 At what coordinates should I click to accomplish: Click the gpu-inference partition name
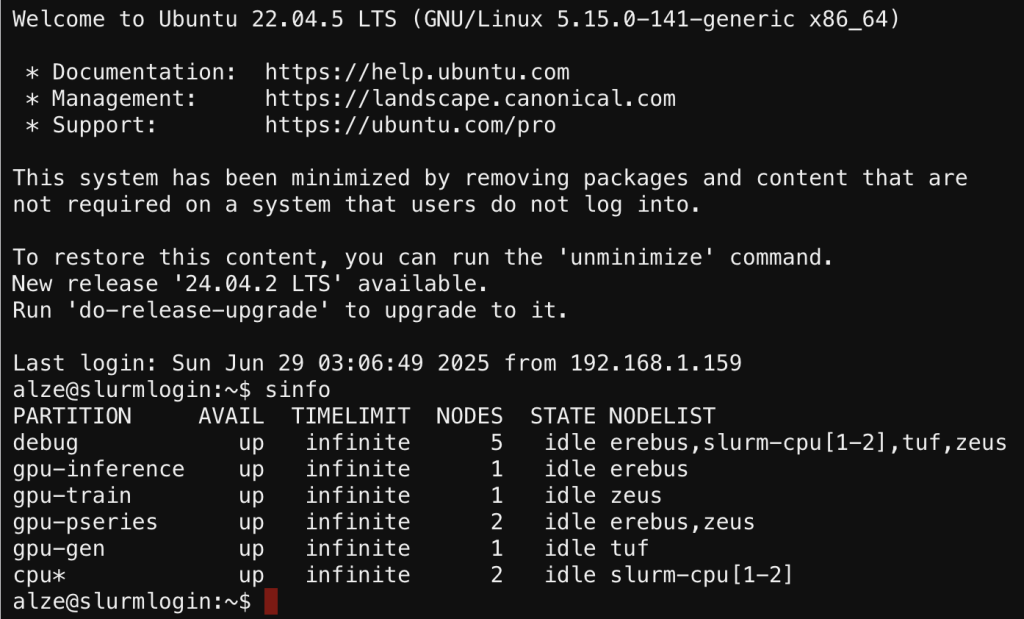pyautogui.click(x=99, y=469)
